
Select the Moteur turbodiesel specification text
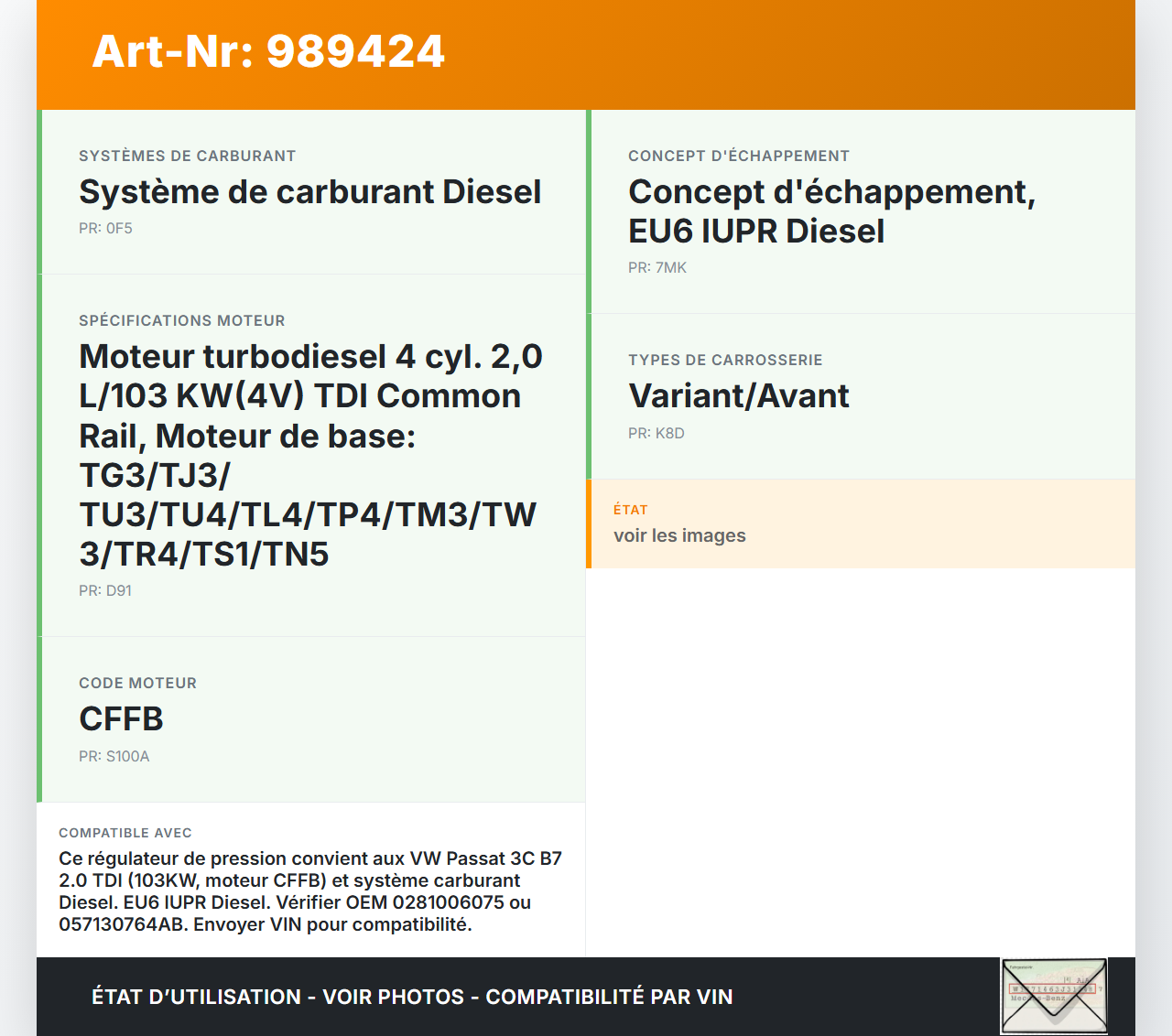coord(309,455)
